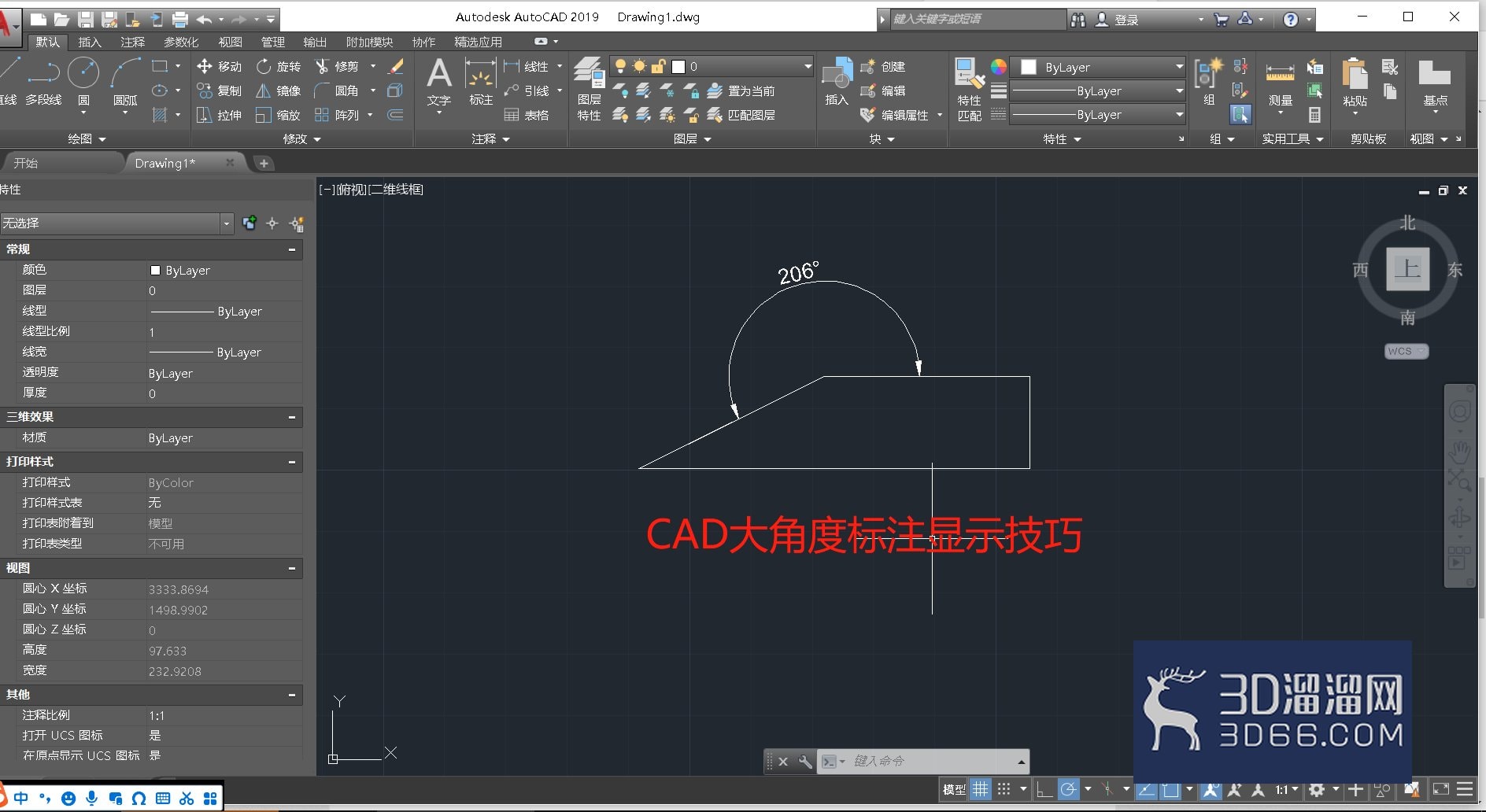This screenshot has width=1486, height=812.
Task: Toggle polar tracking in status bar
Action: click(x=1068, y=788)
